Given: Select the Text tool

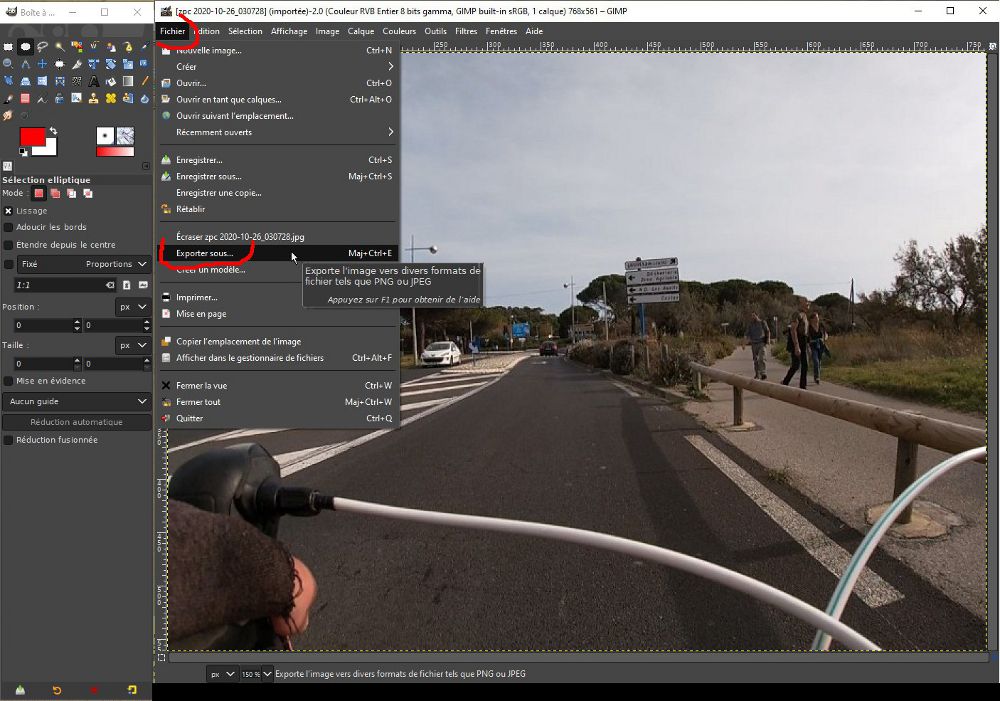Looking at the screenshot, I should 94,81.
